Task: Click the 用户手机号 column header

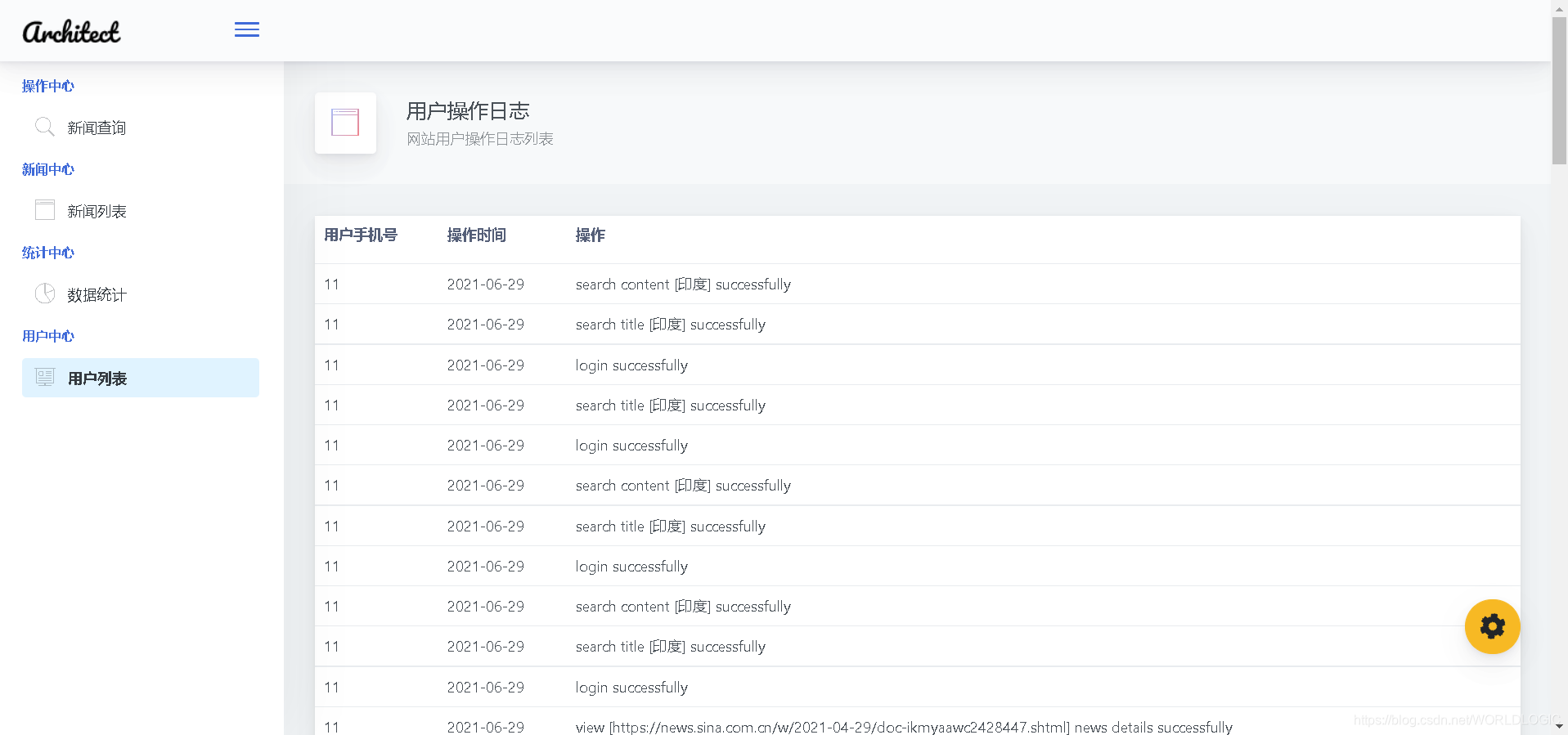Action: [361, 235]
